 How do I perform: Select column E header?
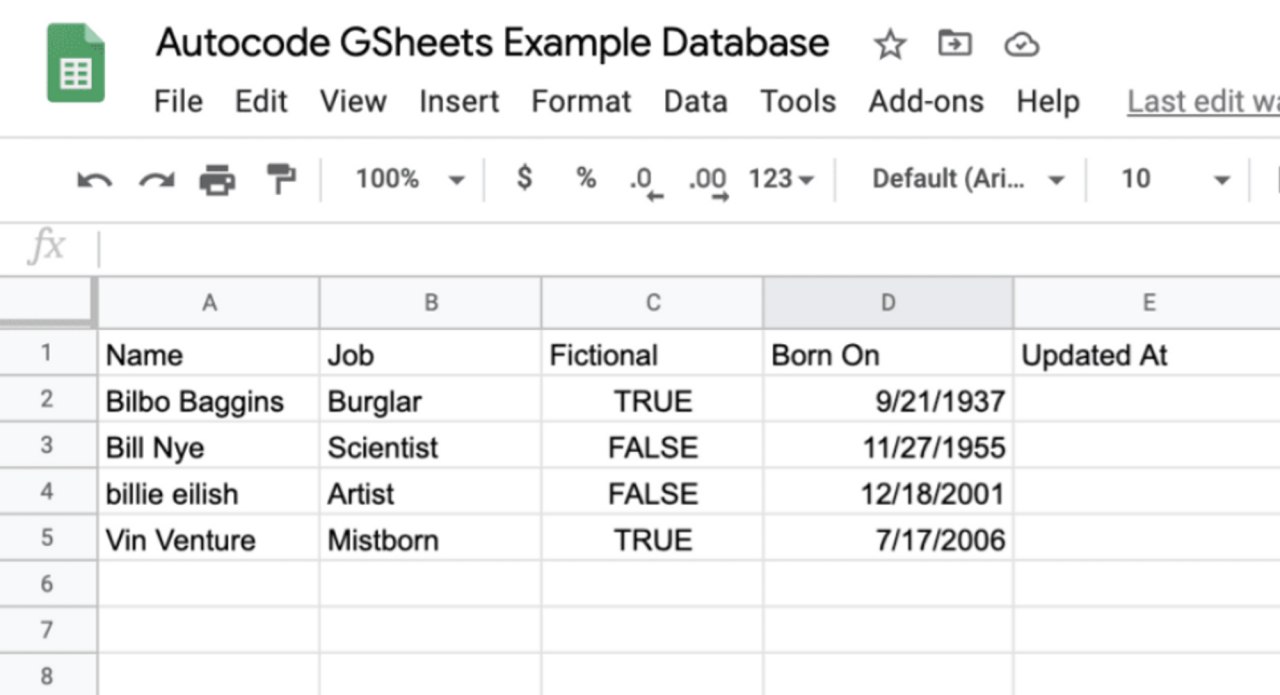1147,303
